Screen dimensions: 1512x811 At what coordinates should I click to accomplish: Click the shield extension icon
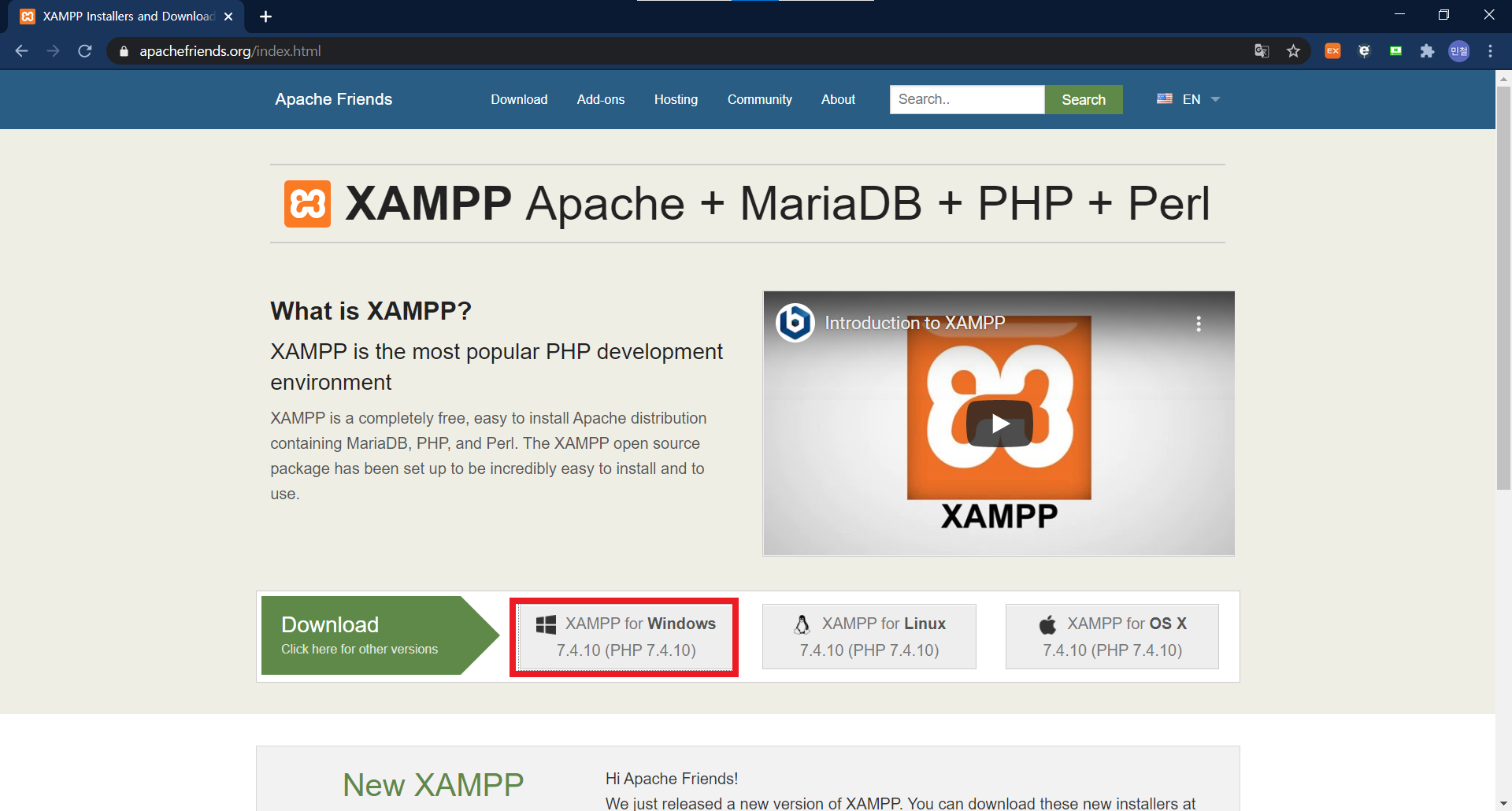[1364, 51]
